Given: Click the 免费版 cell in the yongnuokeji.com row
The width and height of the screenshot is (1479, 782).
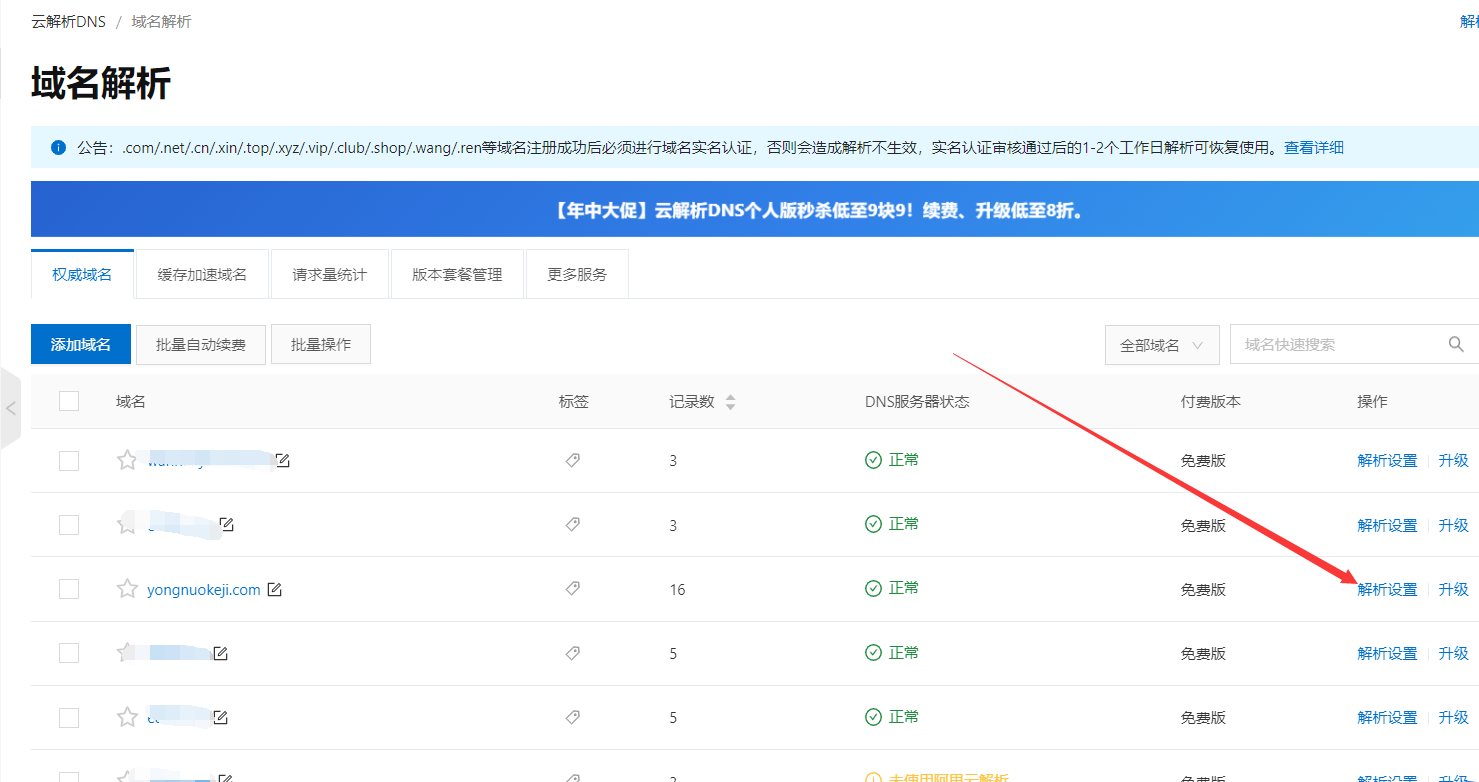Looking at the screenshot, I should pos(1203,589).
